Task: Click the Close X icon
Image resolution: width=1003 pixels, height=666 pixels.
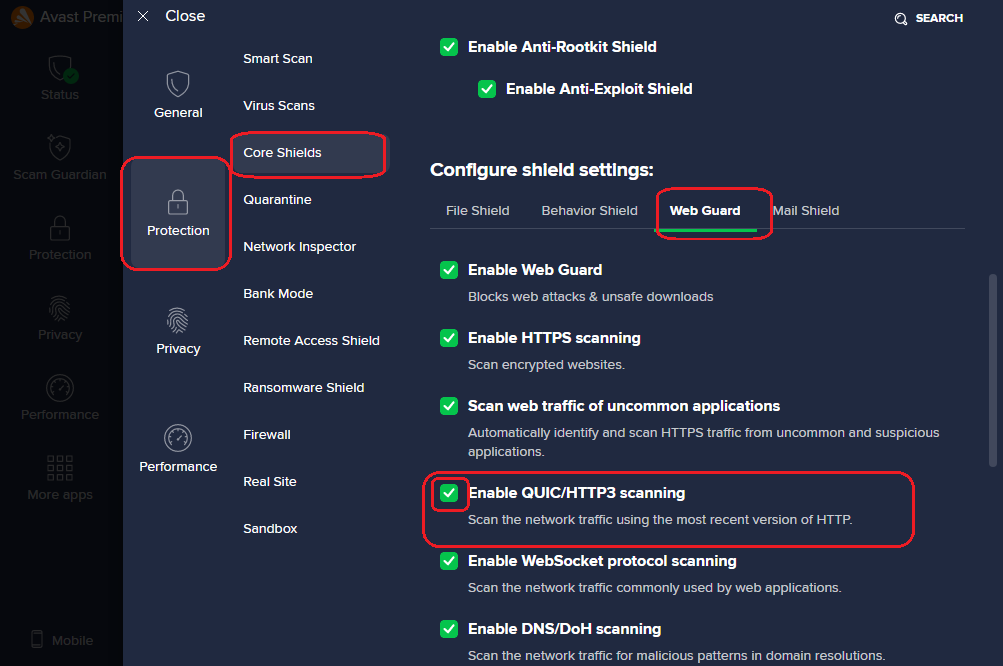Action: (143, 16)
